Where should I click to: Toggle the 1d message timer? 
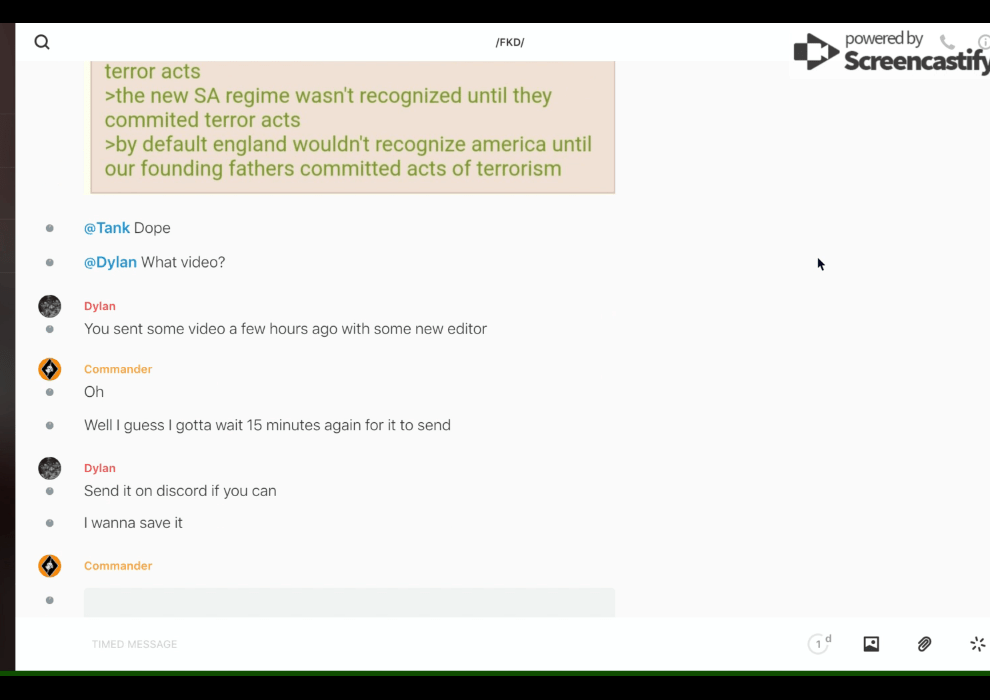pyautogui.click(x=819, y=644)
